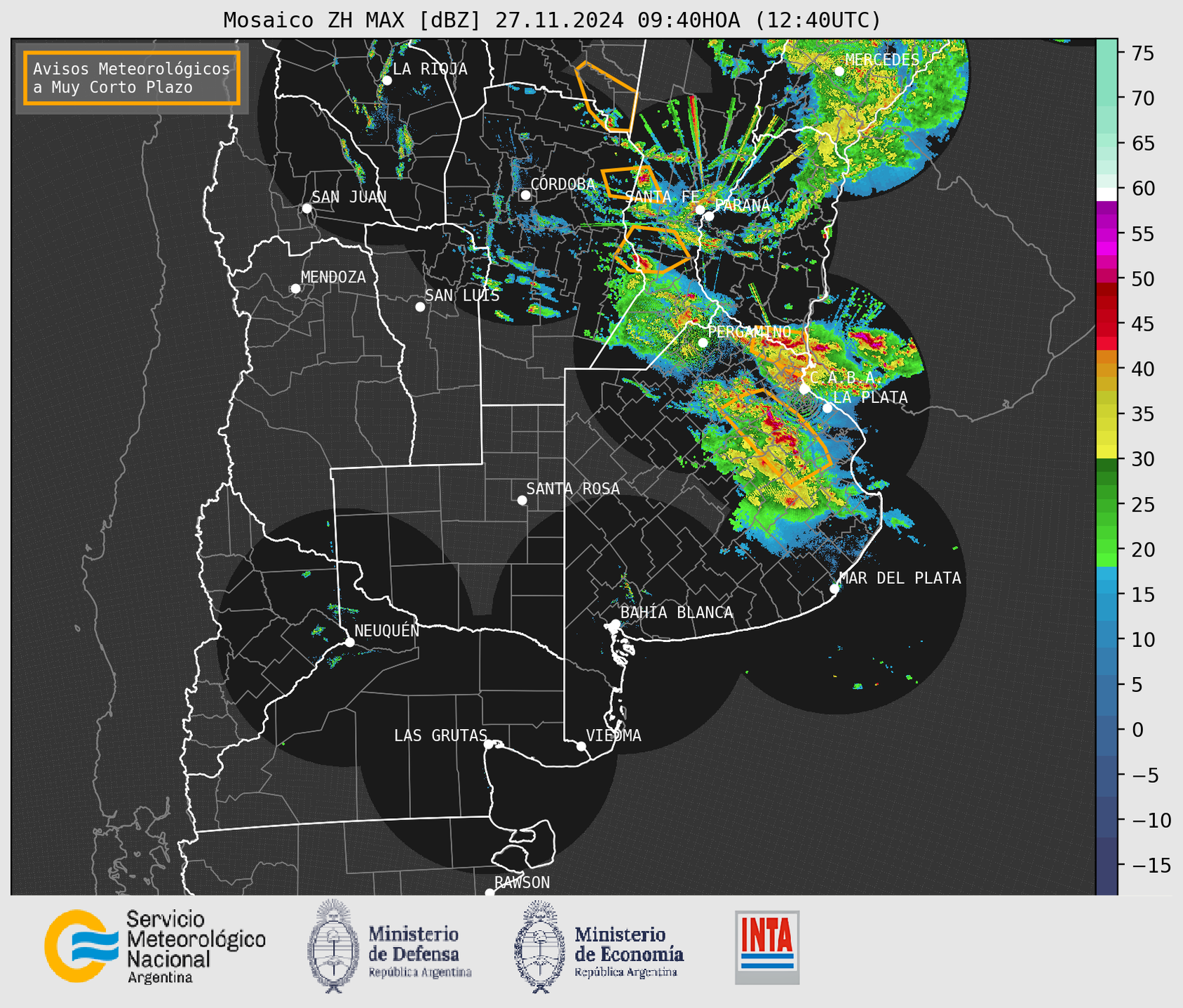
Task: Select the MAR DEL PLATA city label
Action: (x=900, y=578)
